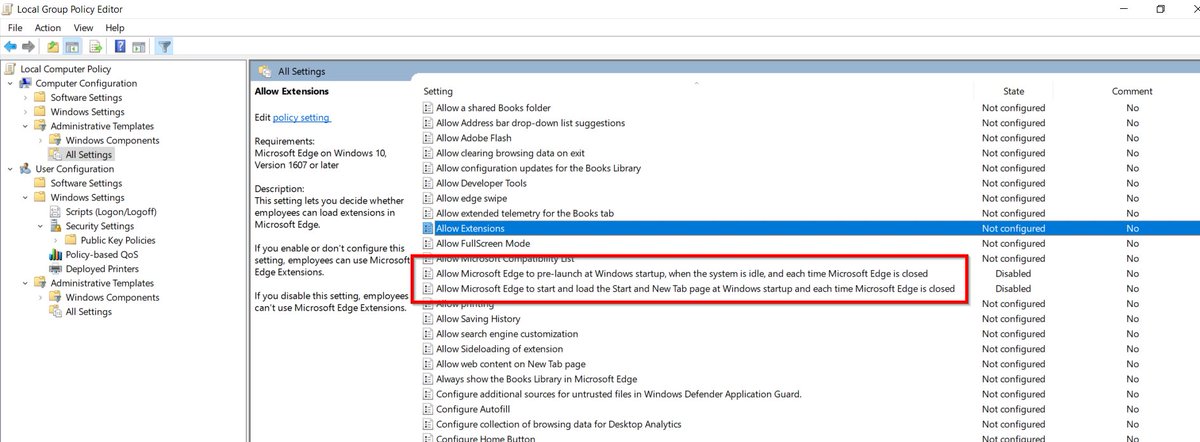
Task: Expand Windows Components under Computer Configuration
Action: pyautogui.click(x=39, y=141)
